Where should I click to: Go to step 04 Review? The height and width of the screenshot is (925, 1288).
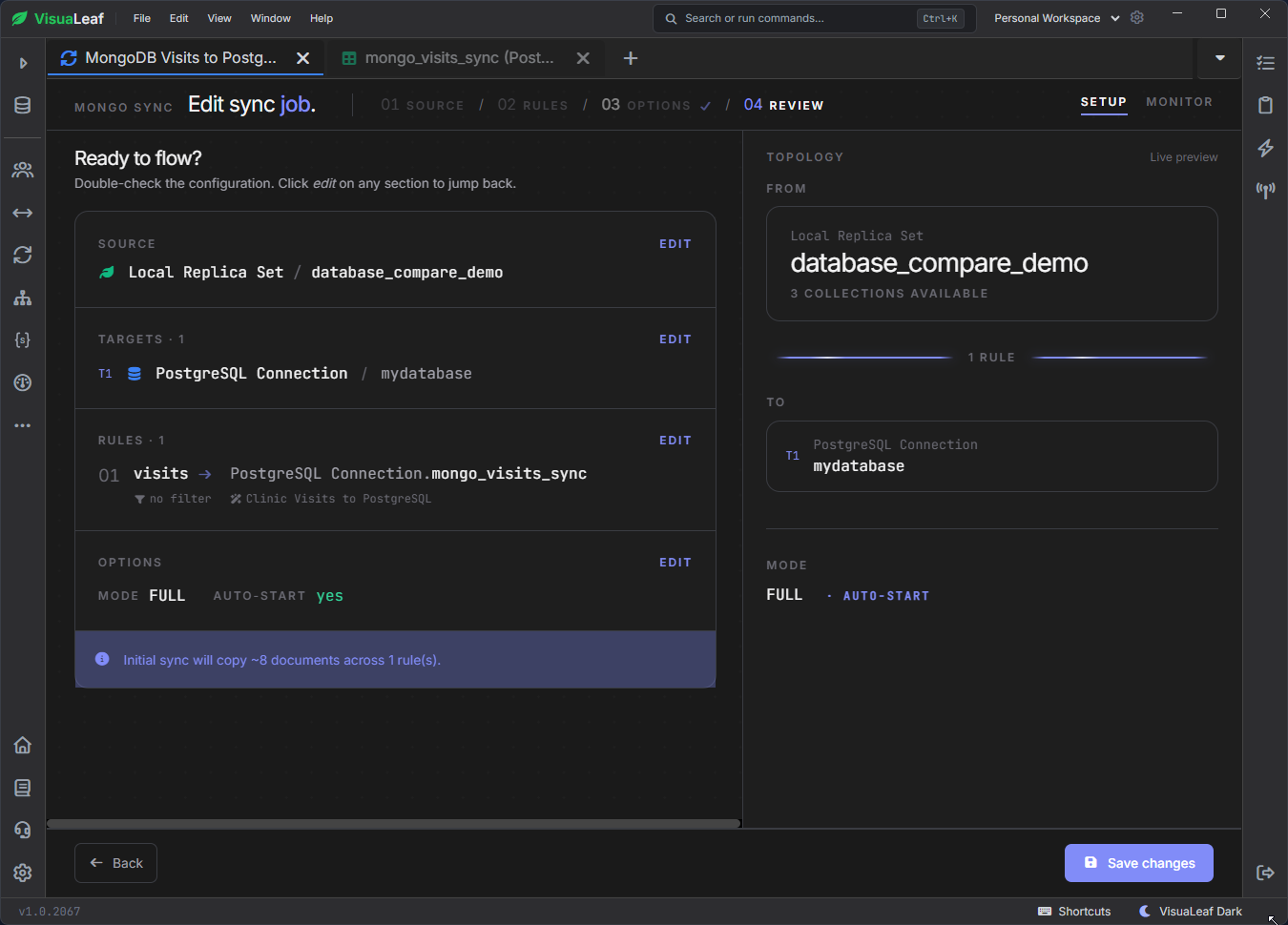(x=783, y=105)
